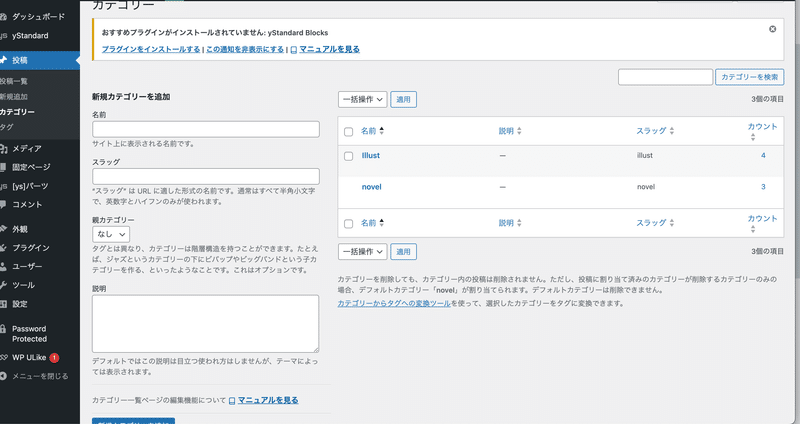This screenshot has height=424, width=800.
Task: Sort by カウント in table footer
Action: pyautogui.click(x=762, y=223)
